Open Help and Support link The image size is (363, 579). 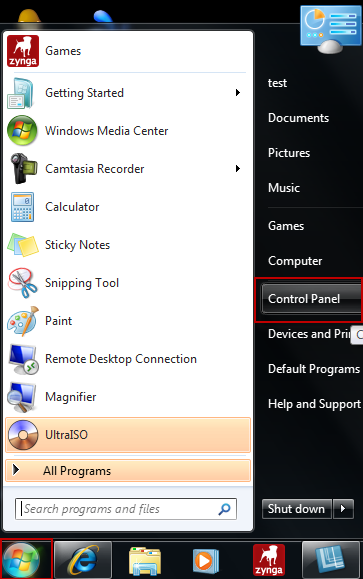[x=314, y=404]
